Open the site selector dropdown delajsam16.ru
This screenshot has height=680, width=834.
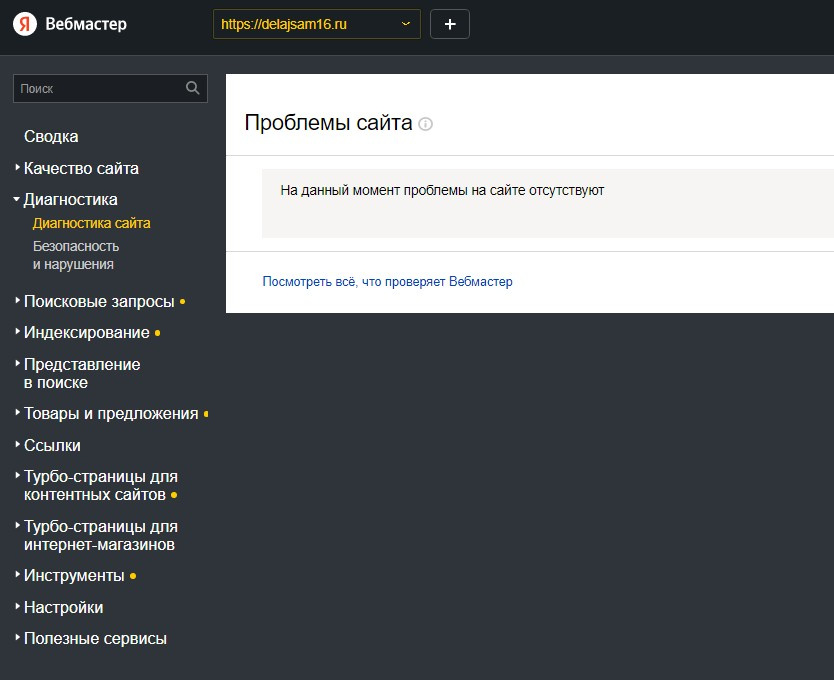[x=316, y=24]
